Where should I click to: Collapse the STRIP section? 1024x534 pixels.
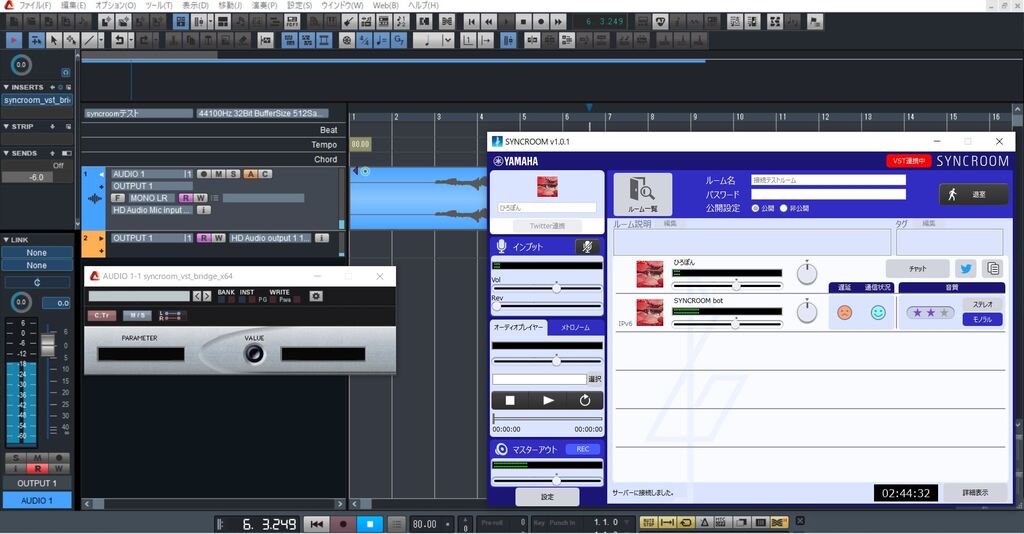(6, 127)
